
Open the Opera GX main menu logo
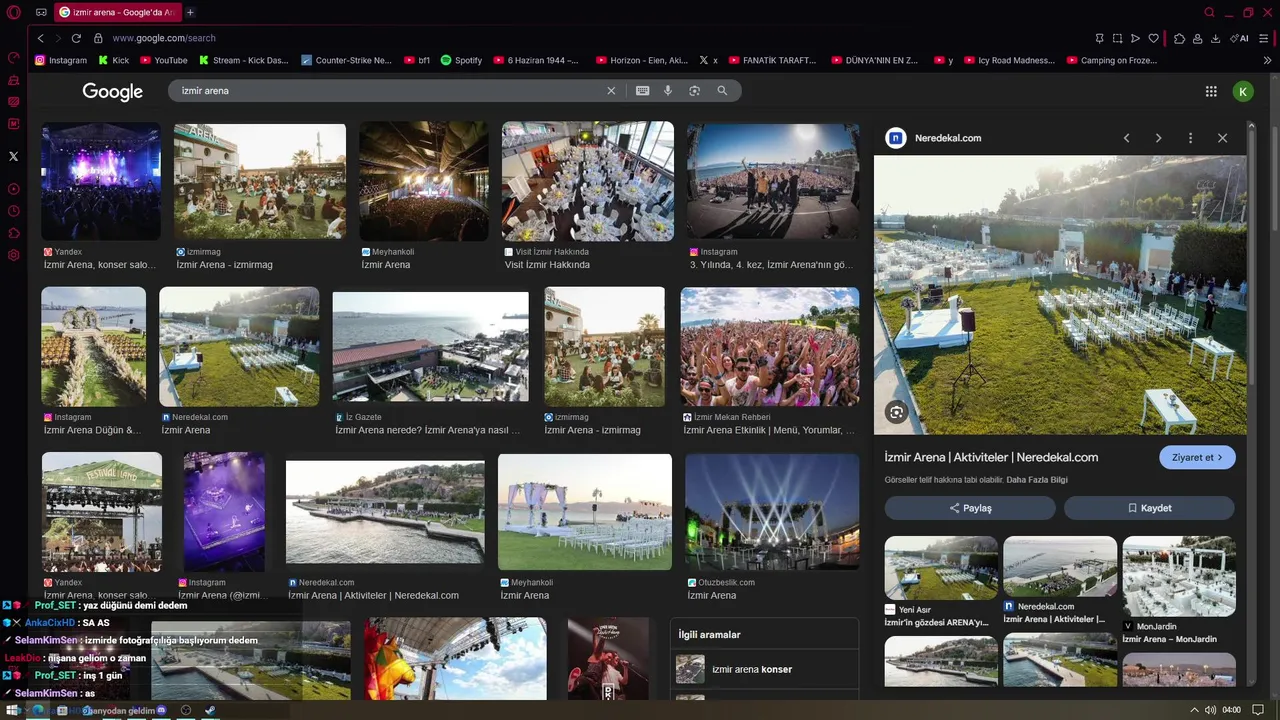pyautogui.click(x=13, y=12)
